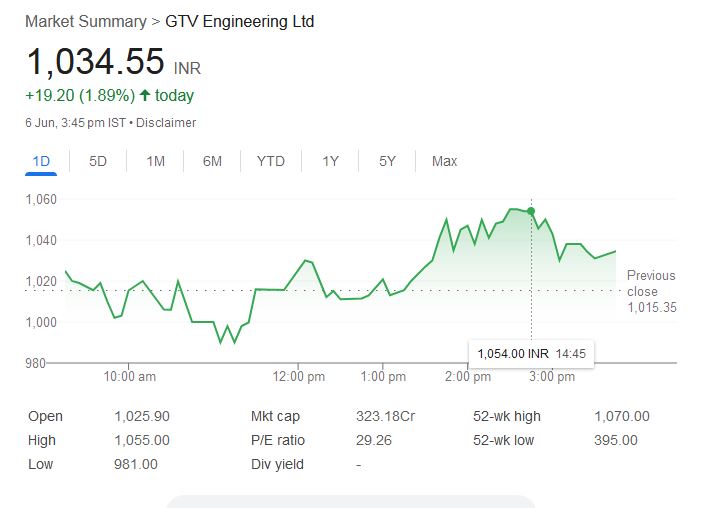
Task: Click the 52-wk high label
Action: pos(507,416)
